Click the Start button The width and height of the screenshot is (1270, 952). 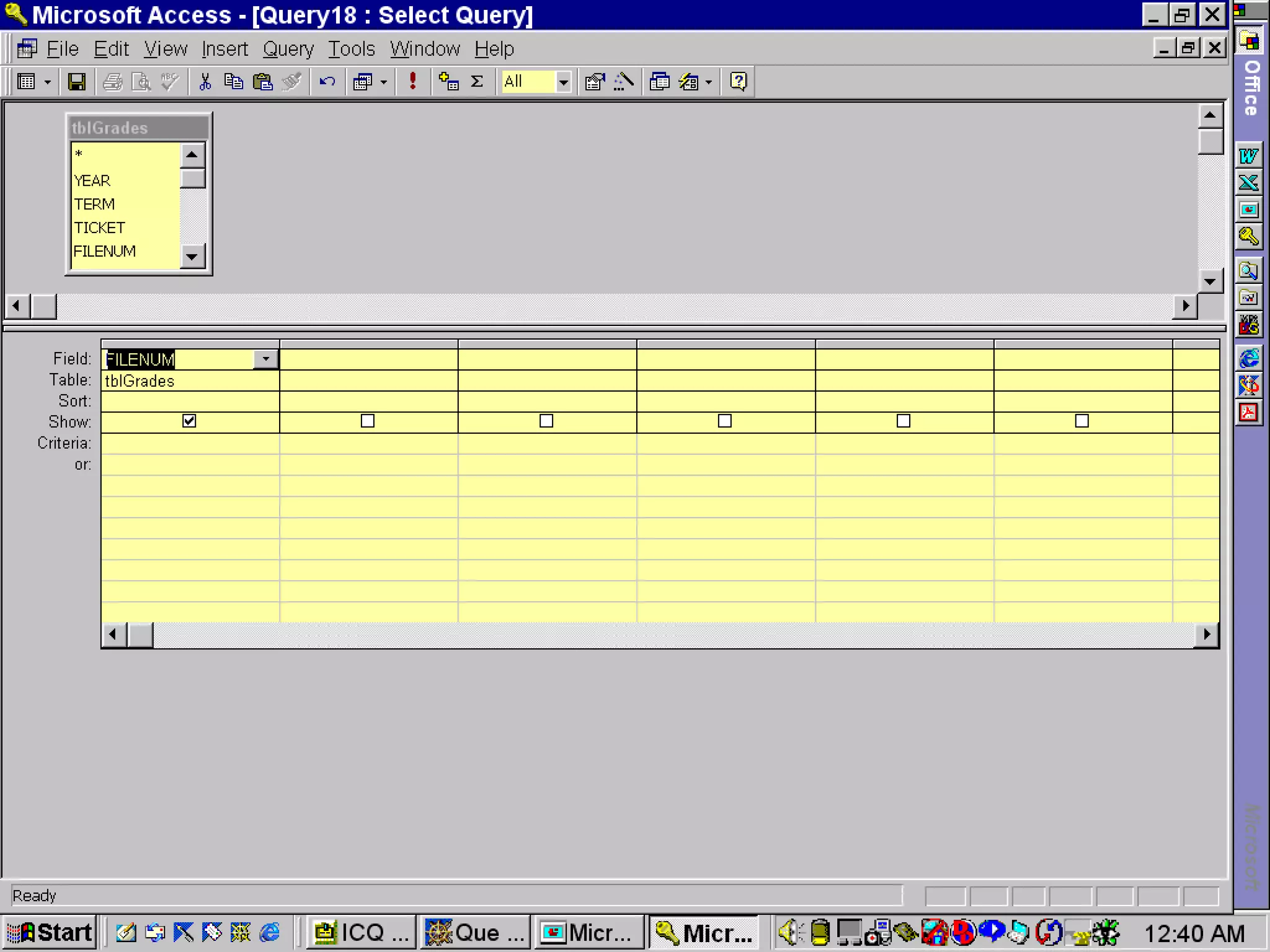50,932
